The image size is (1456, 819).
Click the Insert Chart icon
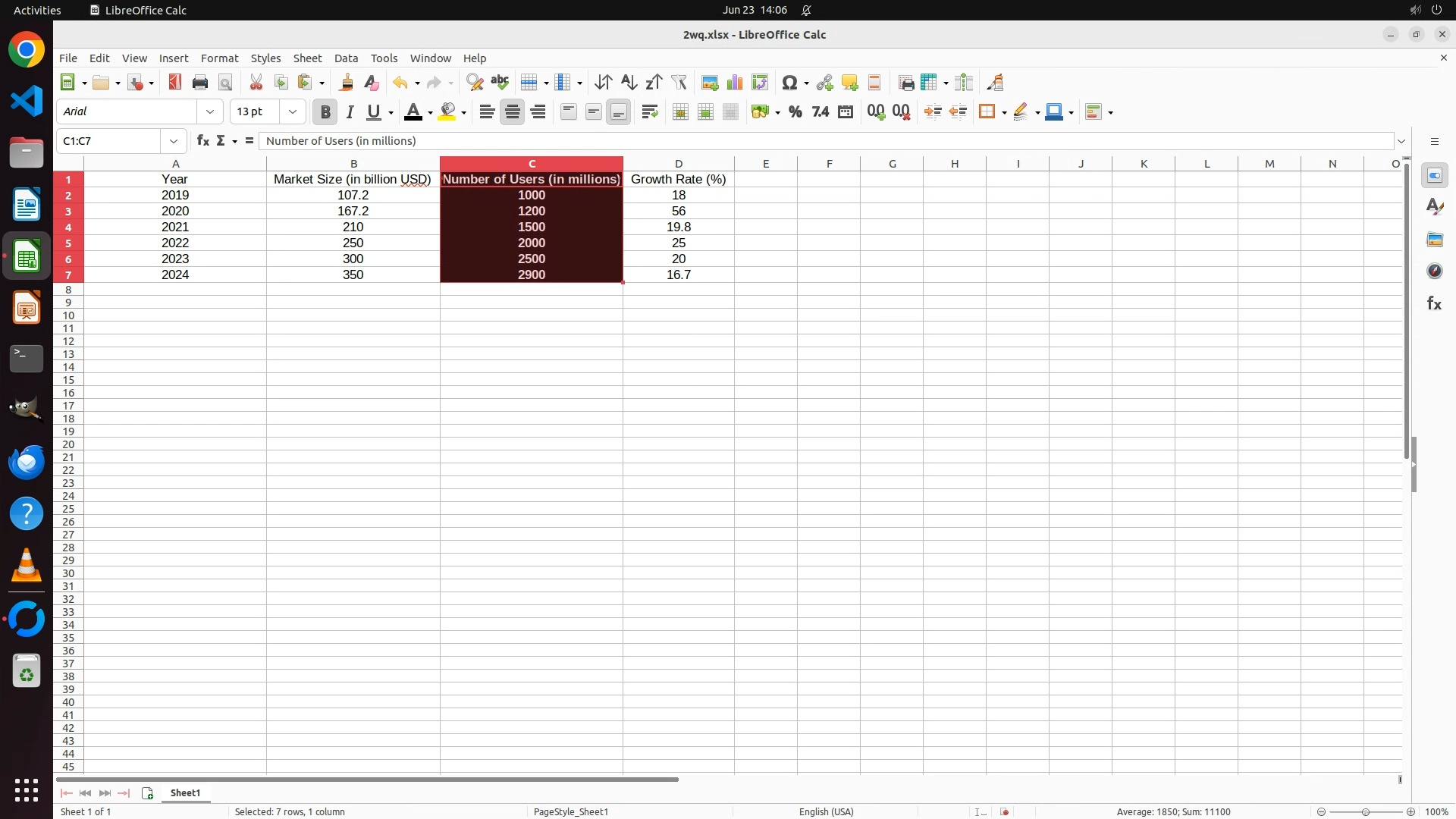pos(734,83)
